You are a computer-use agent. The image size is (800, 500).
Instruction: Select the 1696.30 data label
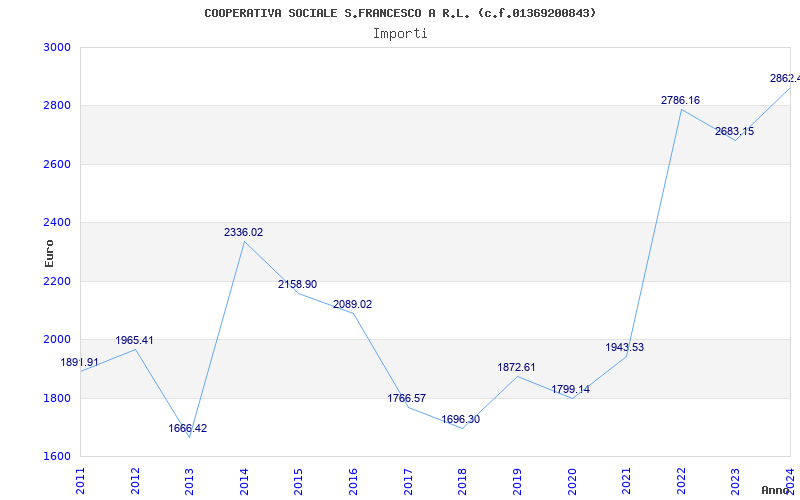click(x=461, y=419)
